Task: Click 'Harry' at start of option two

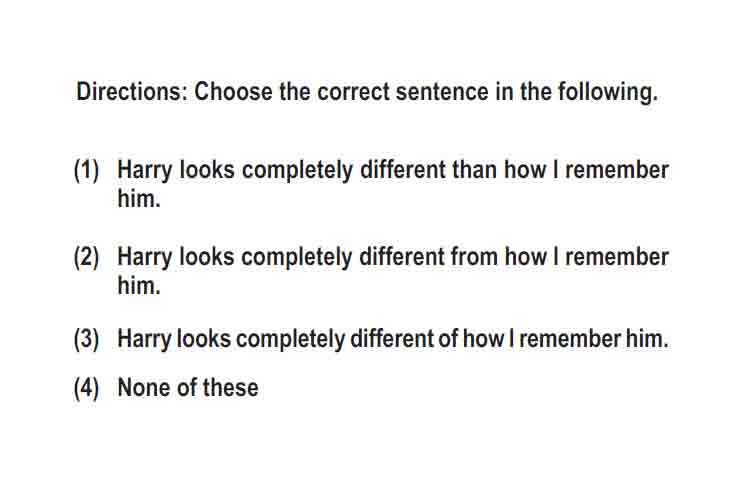Action: coord(145,258)
